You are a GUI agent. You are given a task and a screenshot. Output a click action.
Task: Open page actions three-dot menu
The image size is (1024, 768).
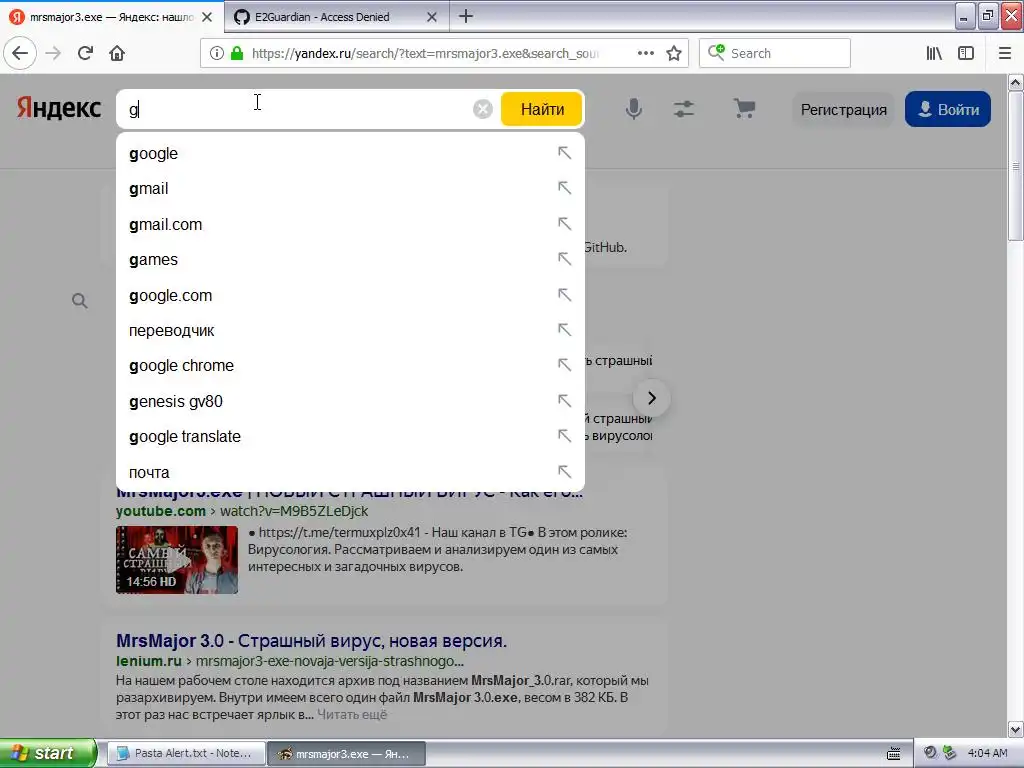(x=646, y=54)
